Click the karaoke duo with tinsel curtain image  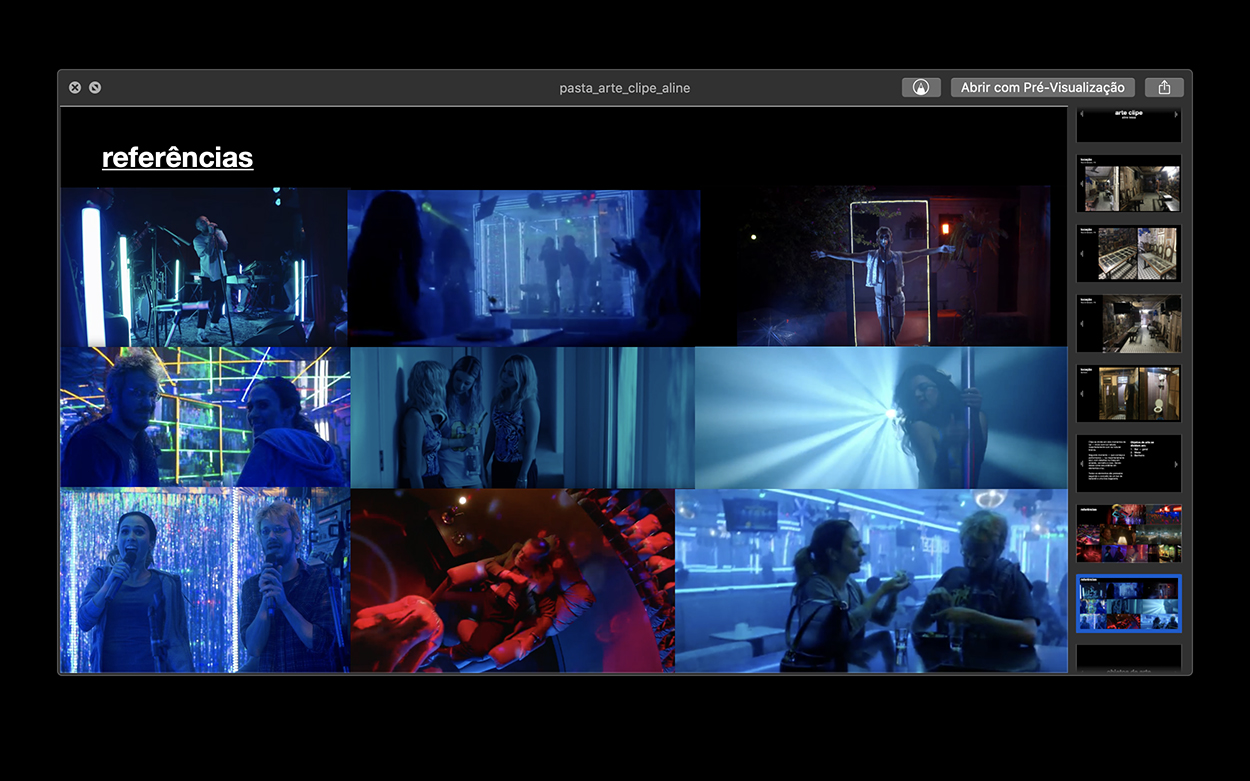point(204,580)
